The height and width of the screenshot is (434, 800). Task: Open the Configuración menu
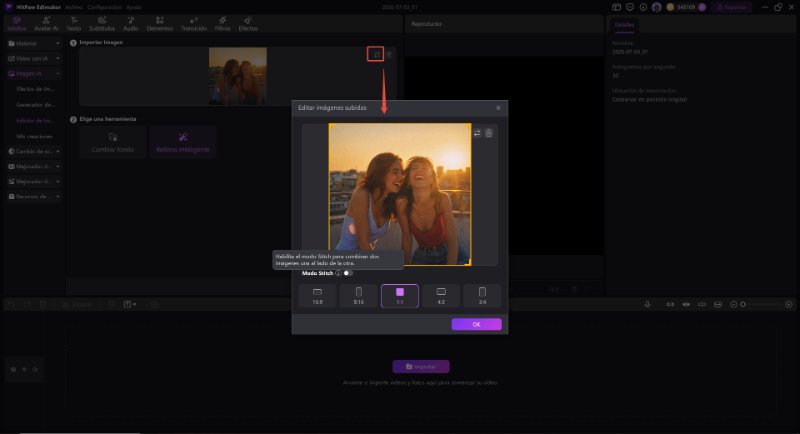click(x=104, y=7)
